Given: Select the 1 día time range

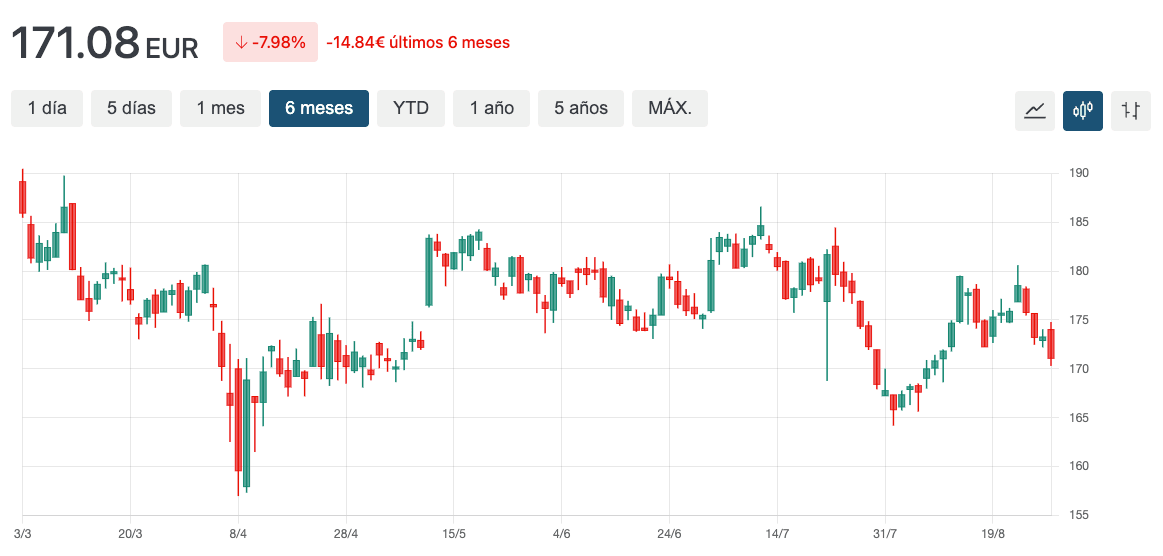Looking at the screenshot, I should [47, 108].
